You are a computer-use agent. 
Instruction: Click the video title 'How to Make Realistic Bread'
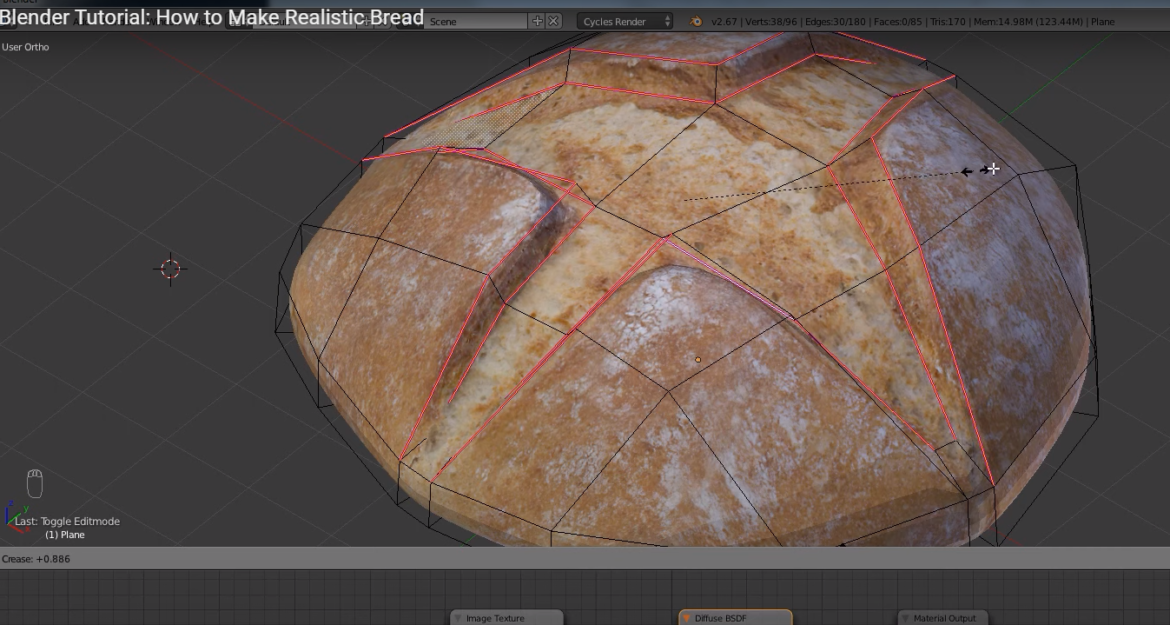(x=290, y=17)
